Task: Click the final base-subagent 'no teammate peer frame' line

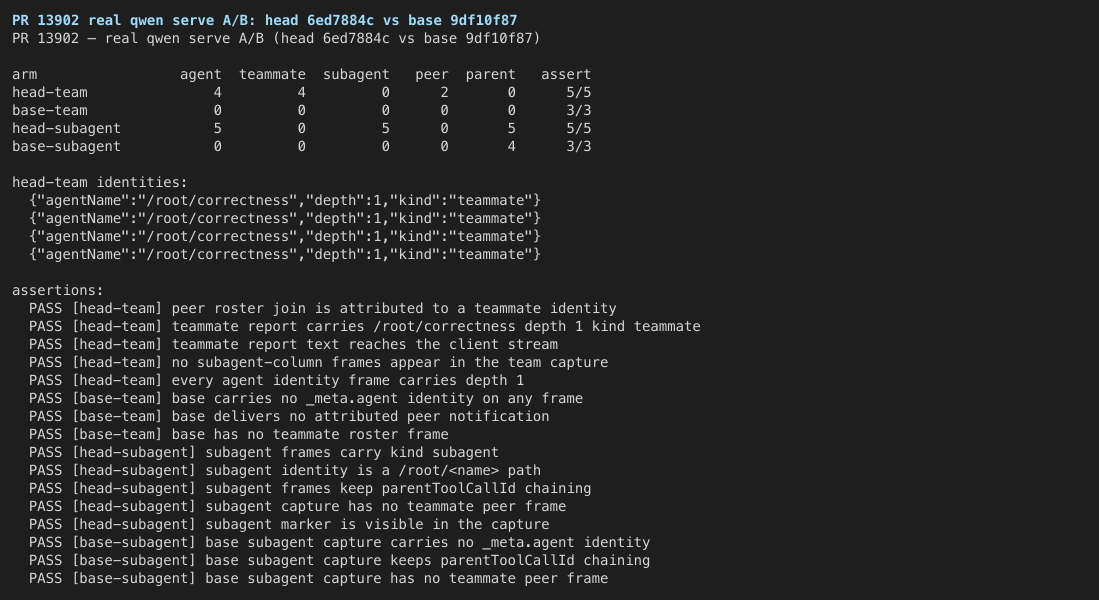Action: click(x=318, y=578)
